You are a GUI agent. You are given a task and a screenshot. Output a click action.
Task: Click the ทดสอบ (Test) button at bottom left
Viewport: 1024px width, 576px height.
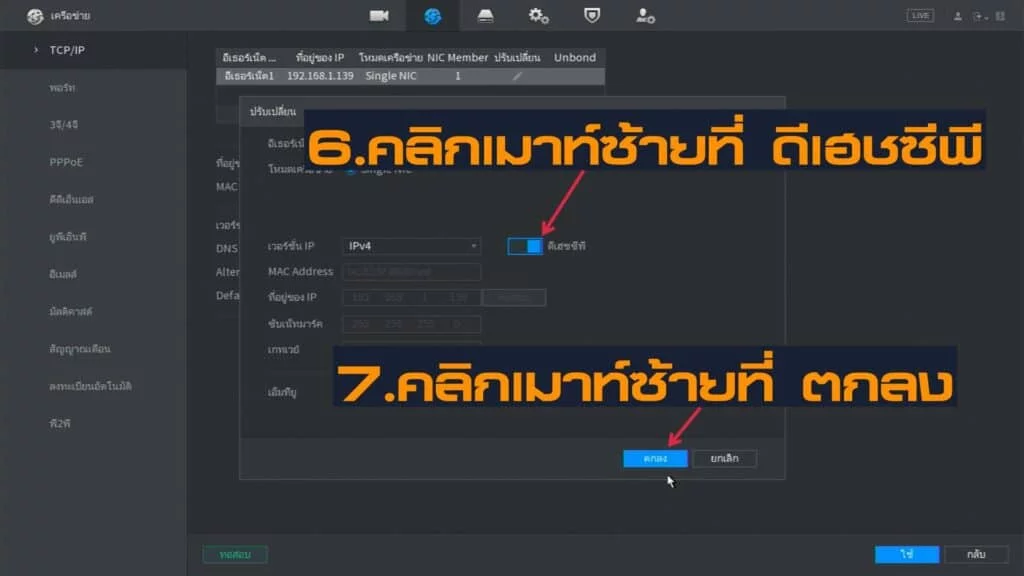tap(235, 554)
